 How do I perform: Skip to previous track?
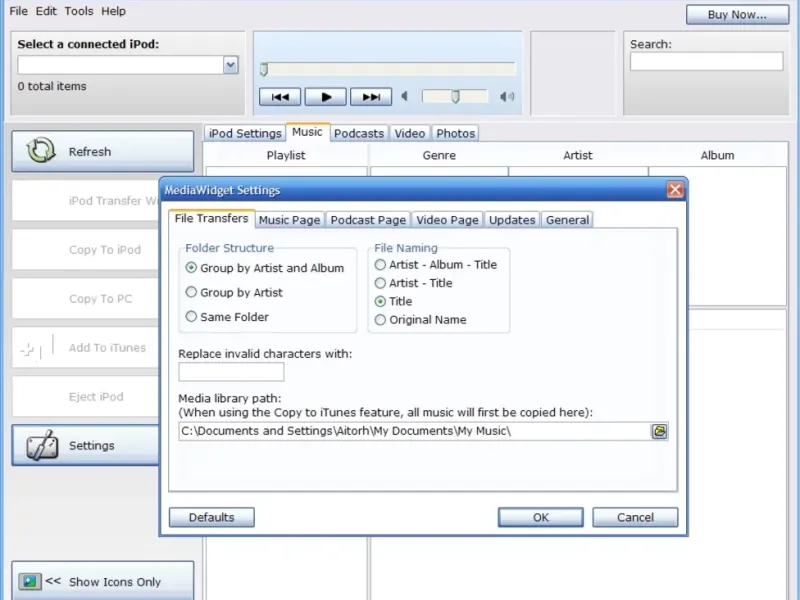point(280,97)
